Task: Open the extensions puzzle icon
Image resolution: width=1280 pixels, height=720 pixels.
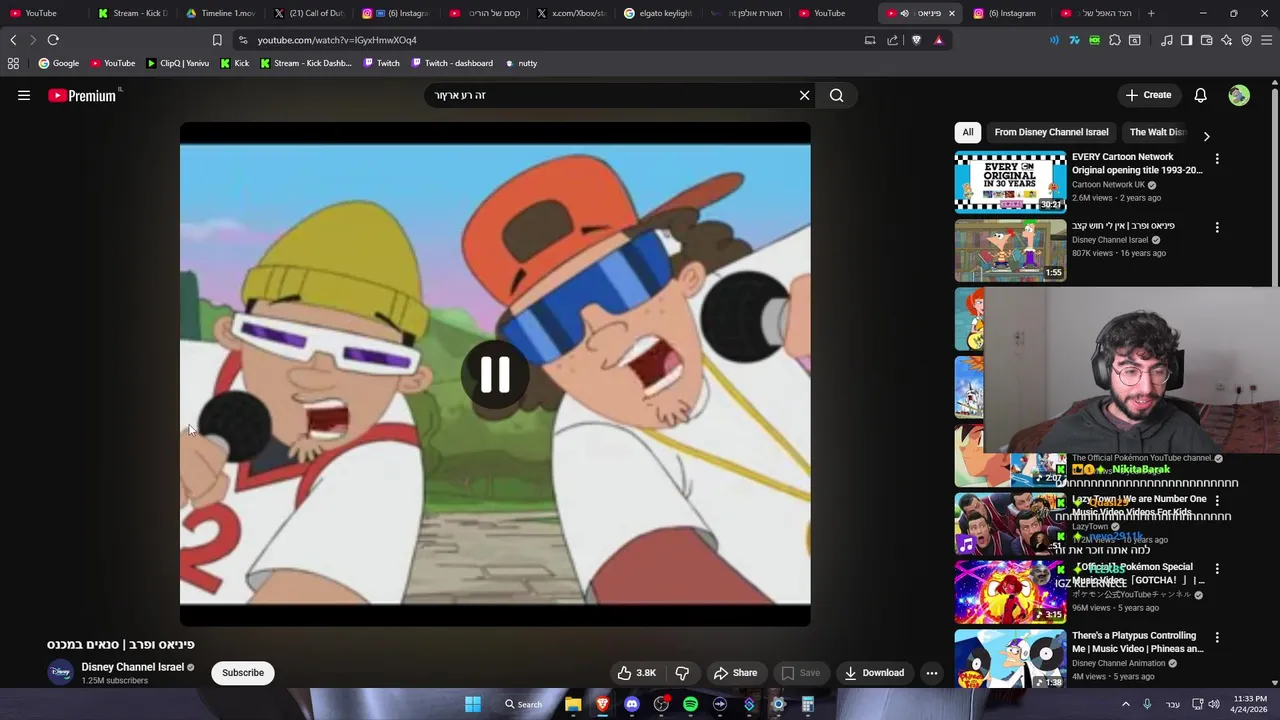Action: [1115, 40]
